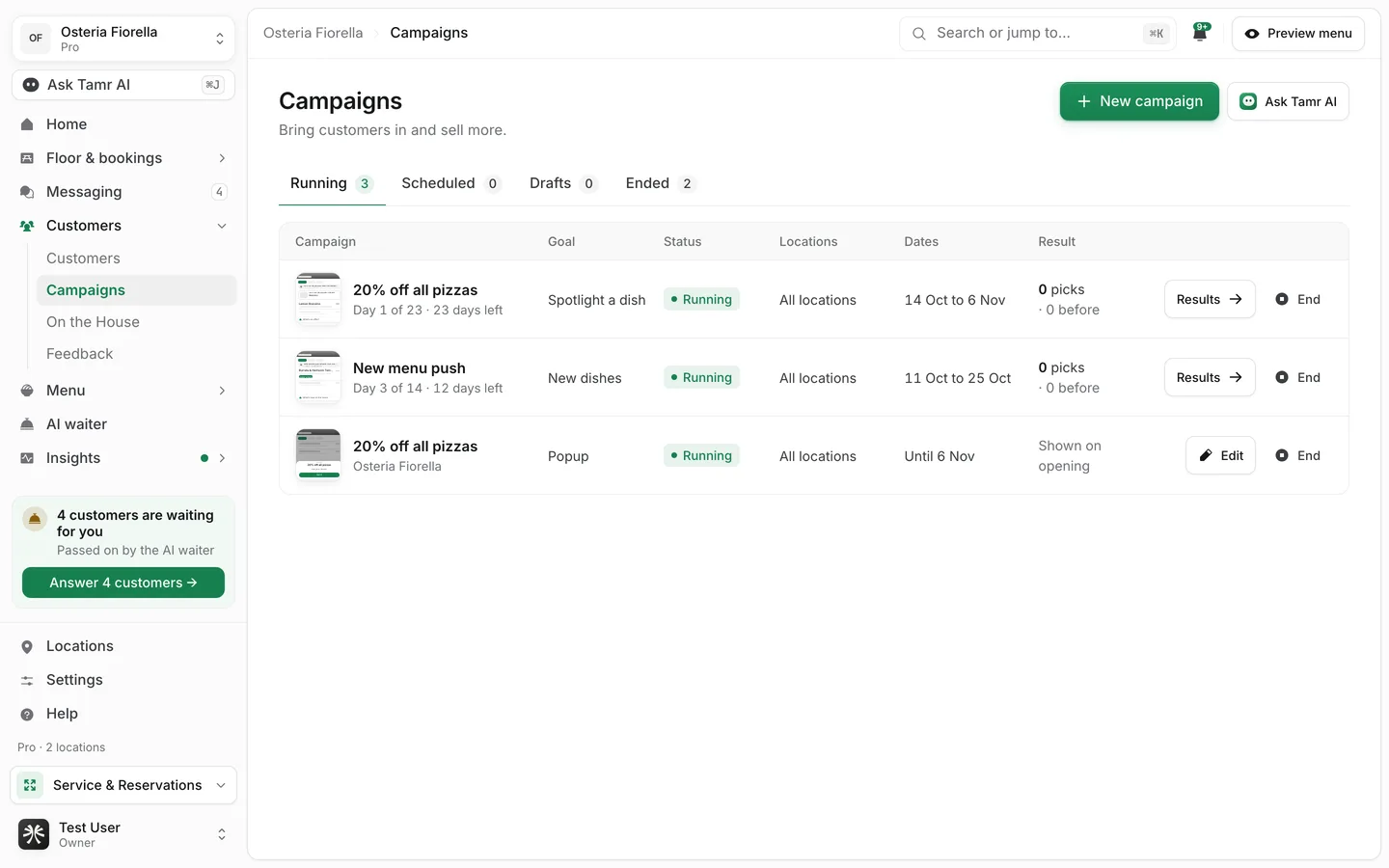Click the Help question mark icon
The height and width of the screenshot is (868, 1389).
[27, 714]
